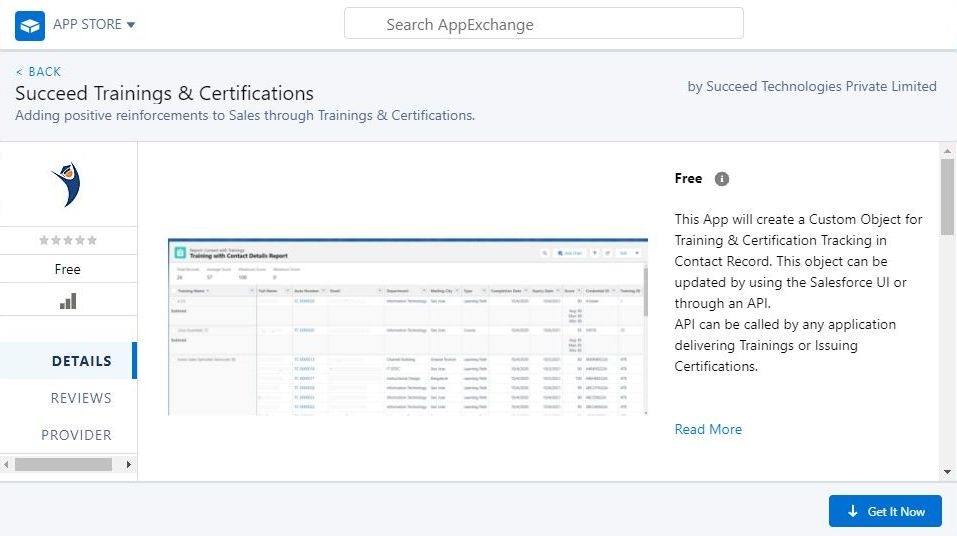
Task: Click the bar chart icon in sidebar
Action: (x=68, y=301)
